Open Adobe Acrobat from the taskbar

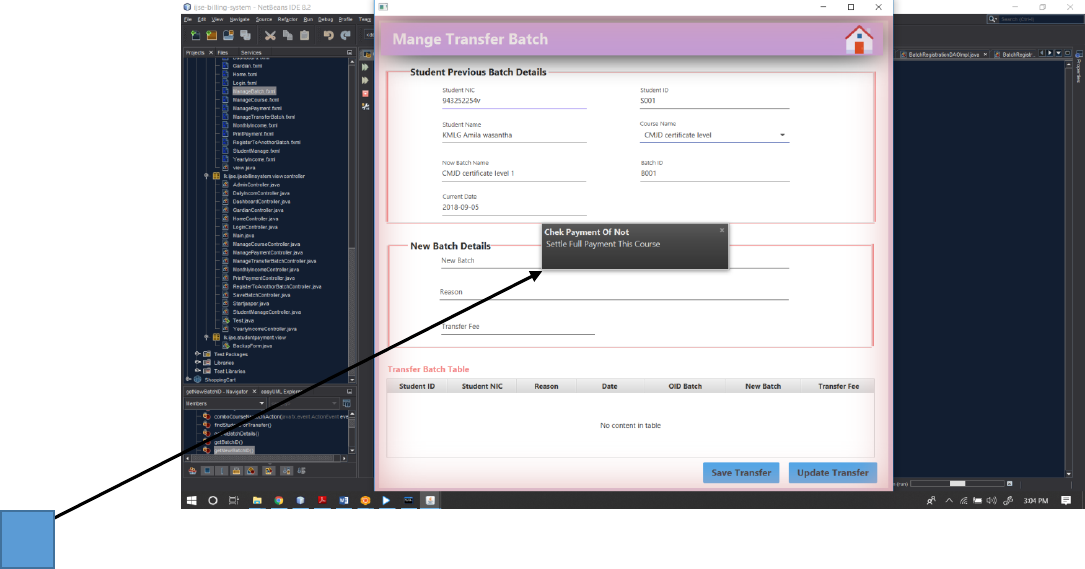click(x=322, y=500)
